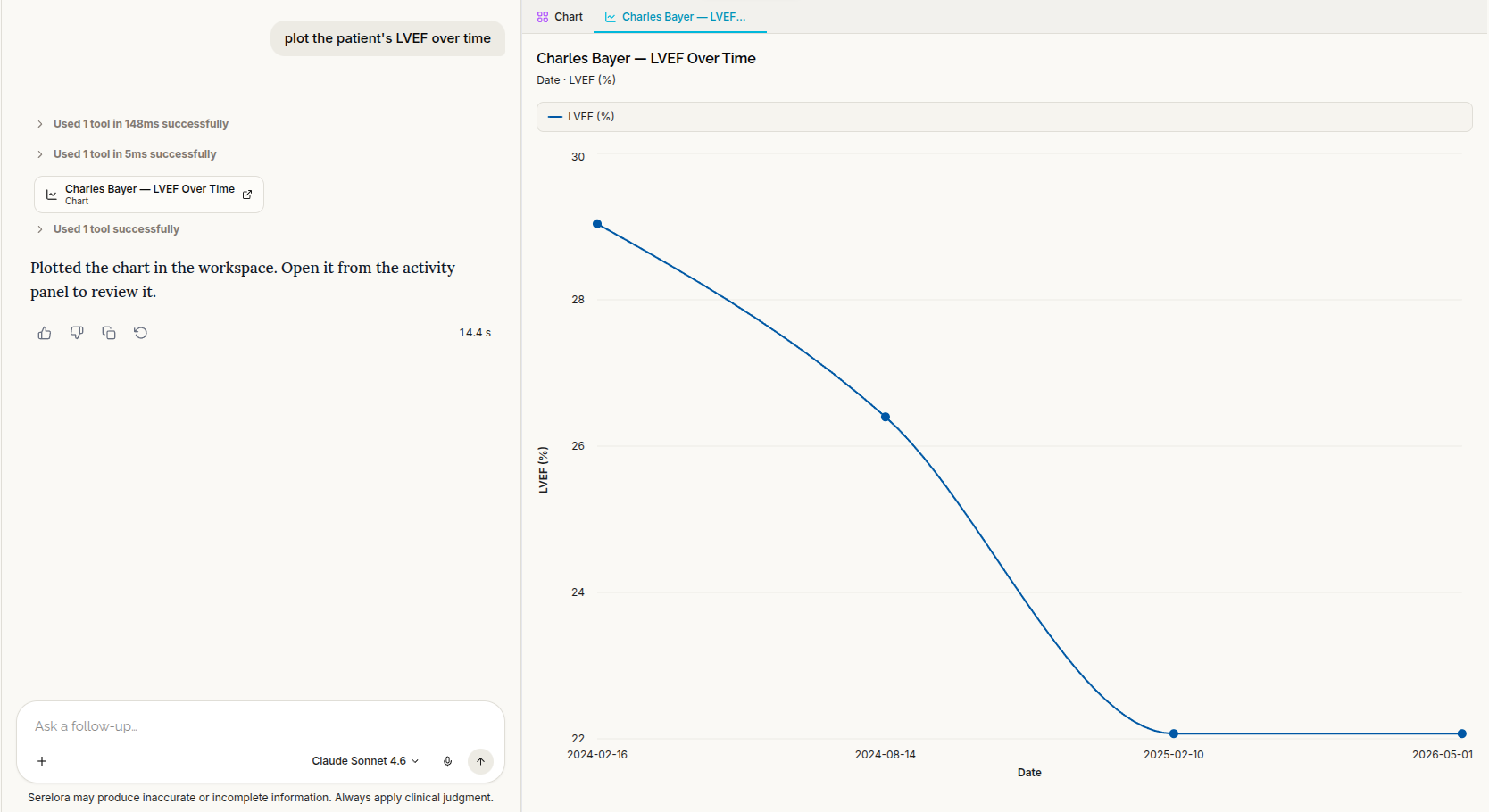Click the 2024-08-14 data point

point(886,417)
